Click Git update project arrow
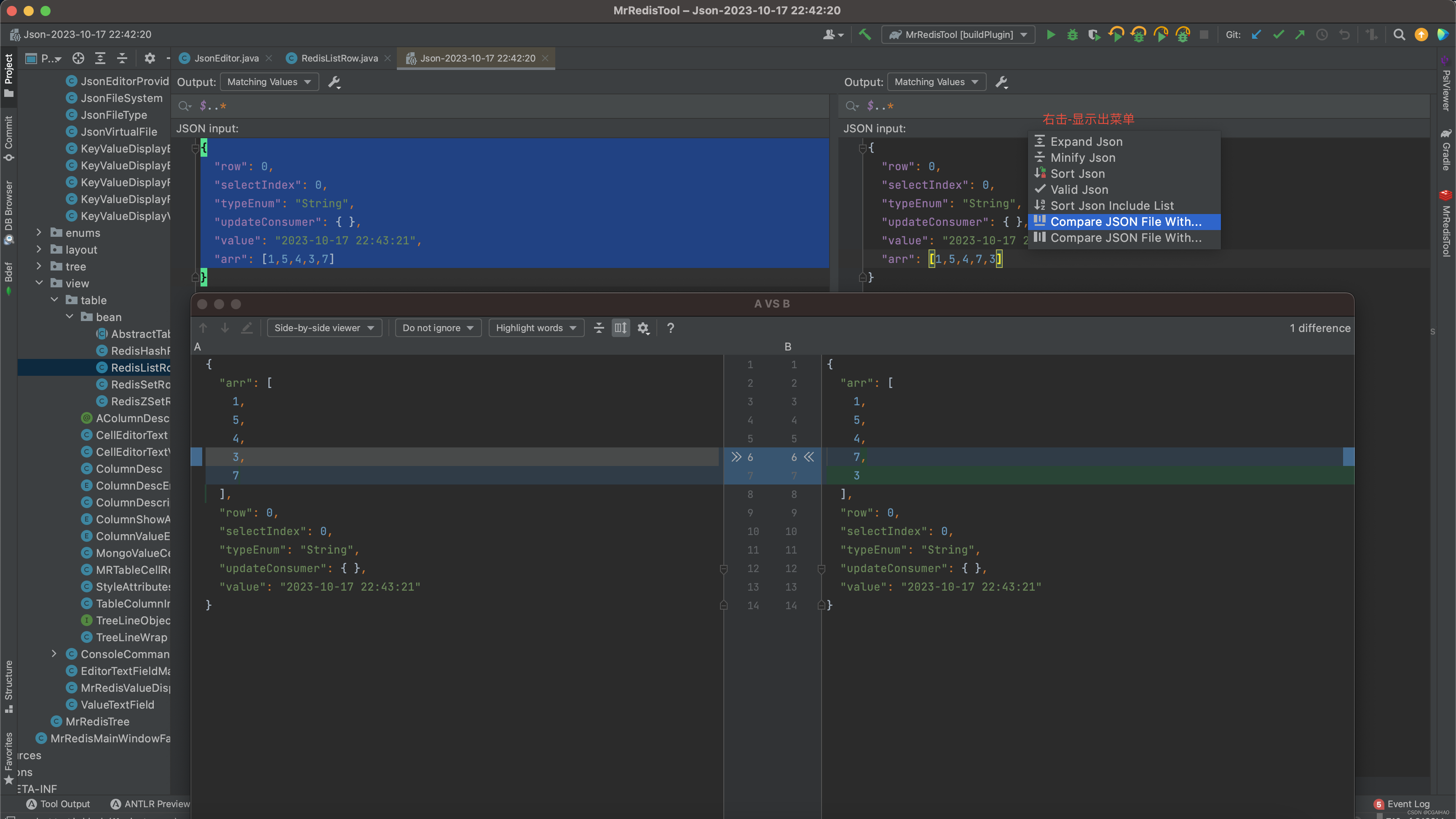The width and height of the screenshot is (1456, 819). [x=1256, y=35]
